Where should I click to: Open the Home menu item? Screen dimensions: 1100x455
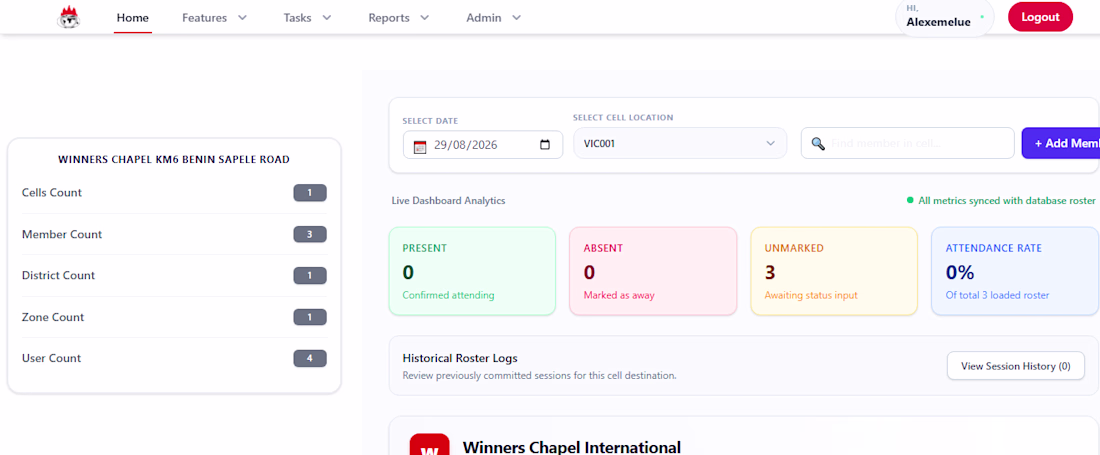[x=133, y=18]
